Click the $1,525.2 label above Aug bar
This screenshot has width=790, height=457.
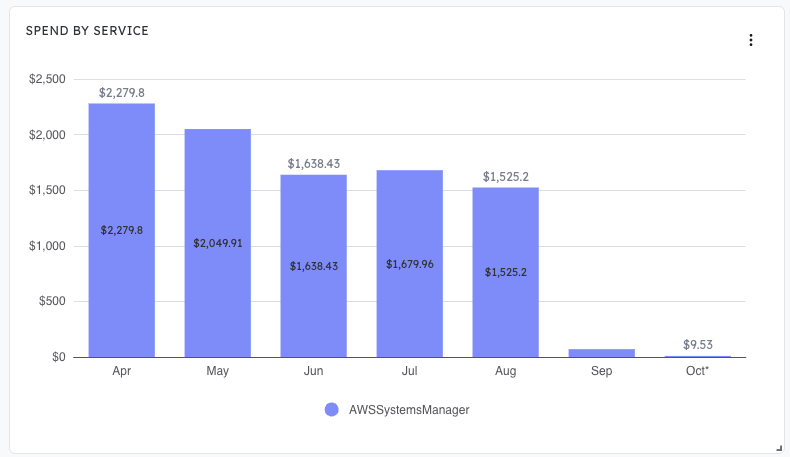coord(505,177)
